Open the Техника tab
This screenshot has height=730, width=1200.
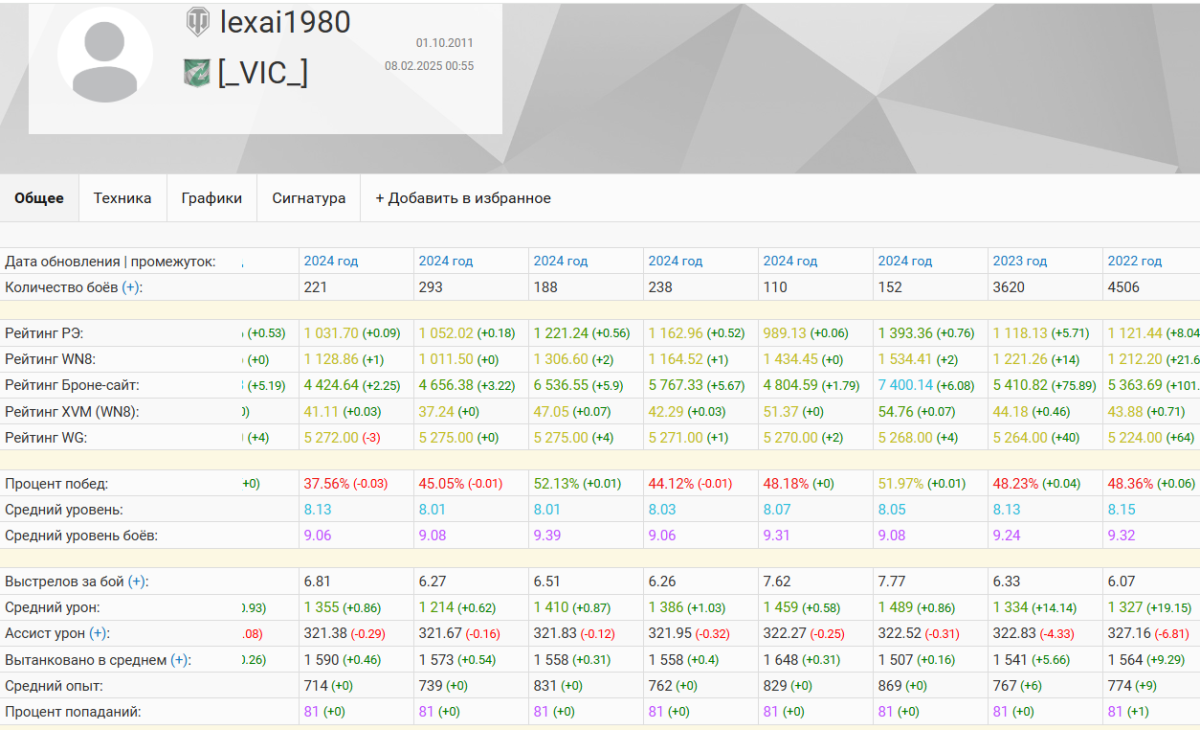(123, 198)
